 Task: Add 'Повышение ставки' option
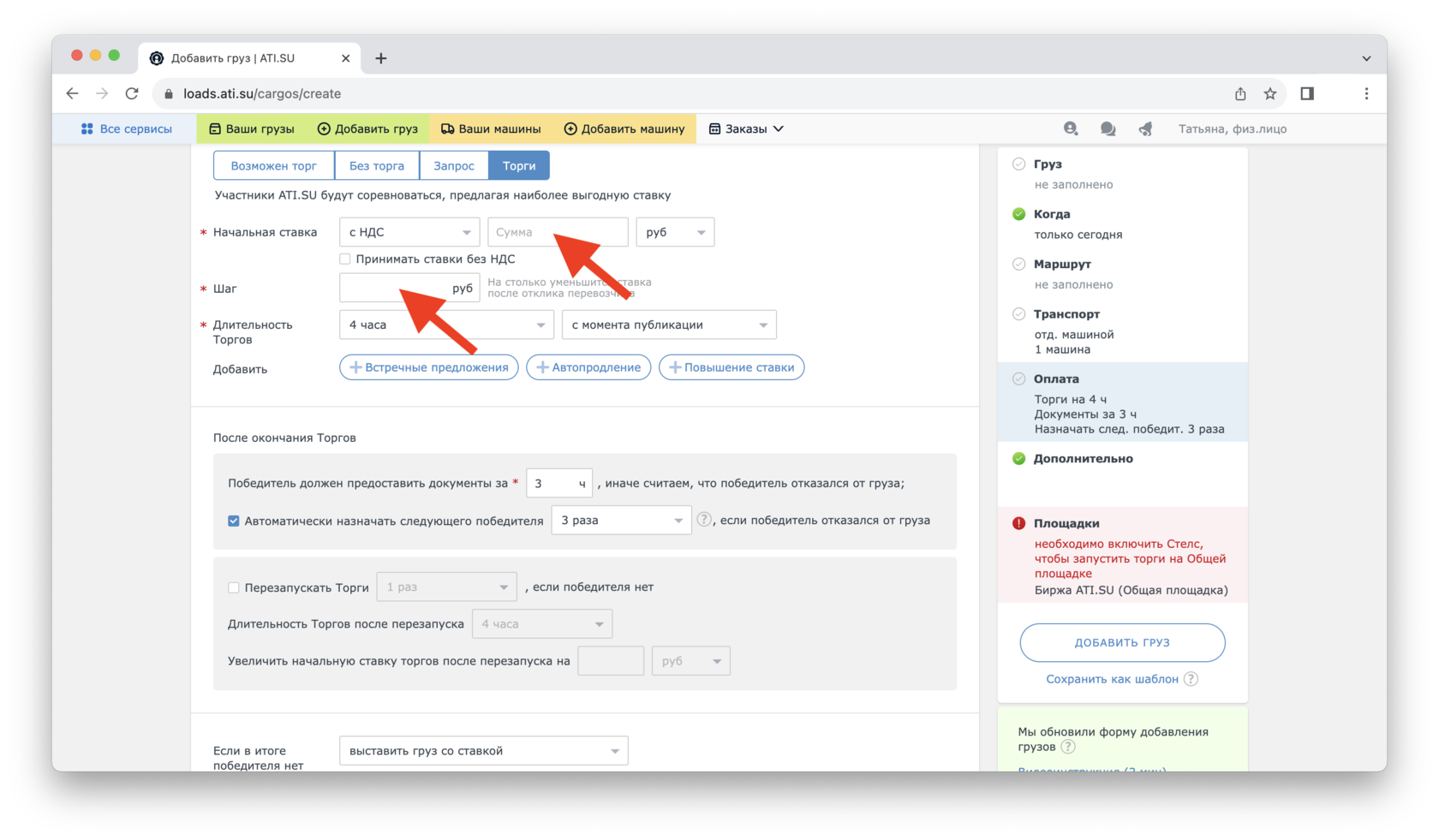(x=731, y=367)
